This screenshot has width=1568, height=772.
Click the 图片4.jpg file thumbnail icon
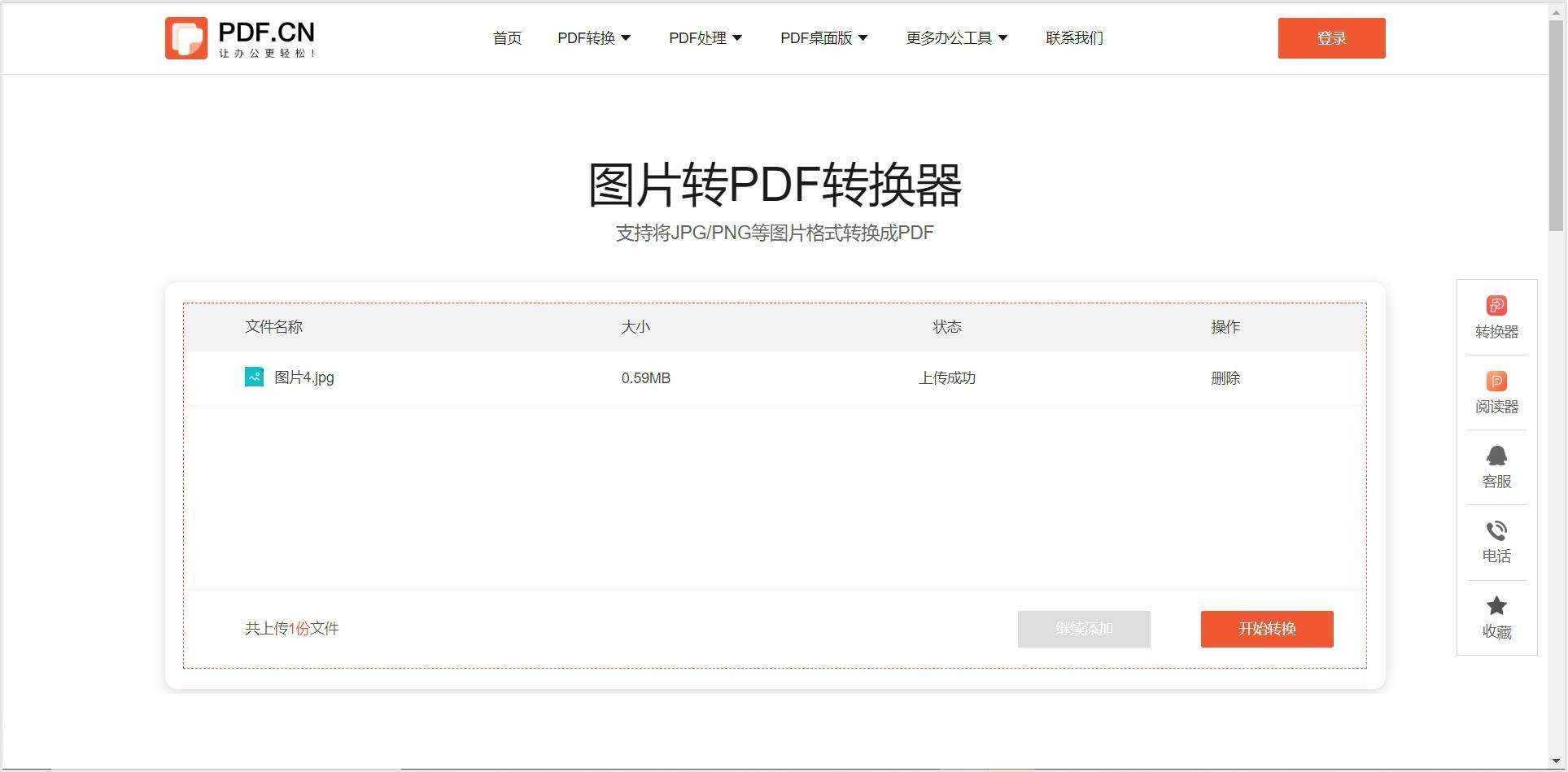(253, 377)
